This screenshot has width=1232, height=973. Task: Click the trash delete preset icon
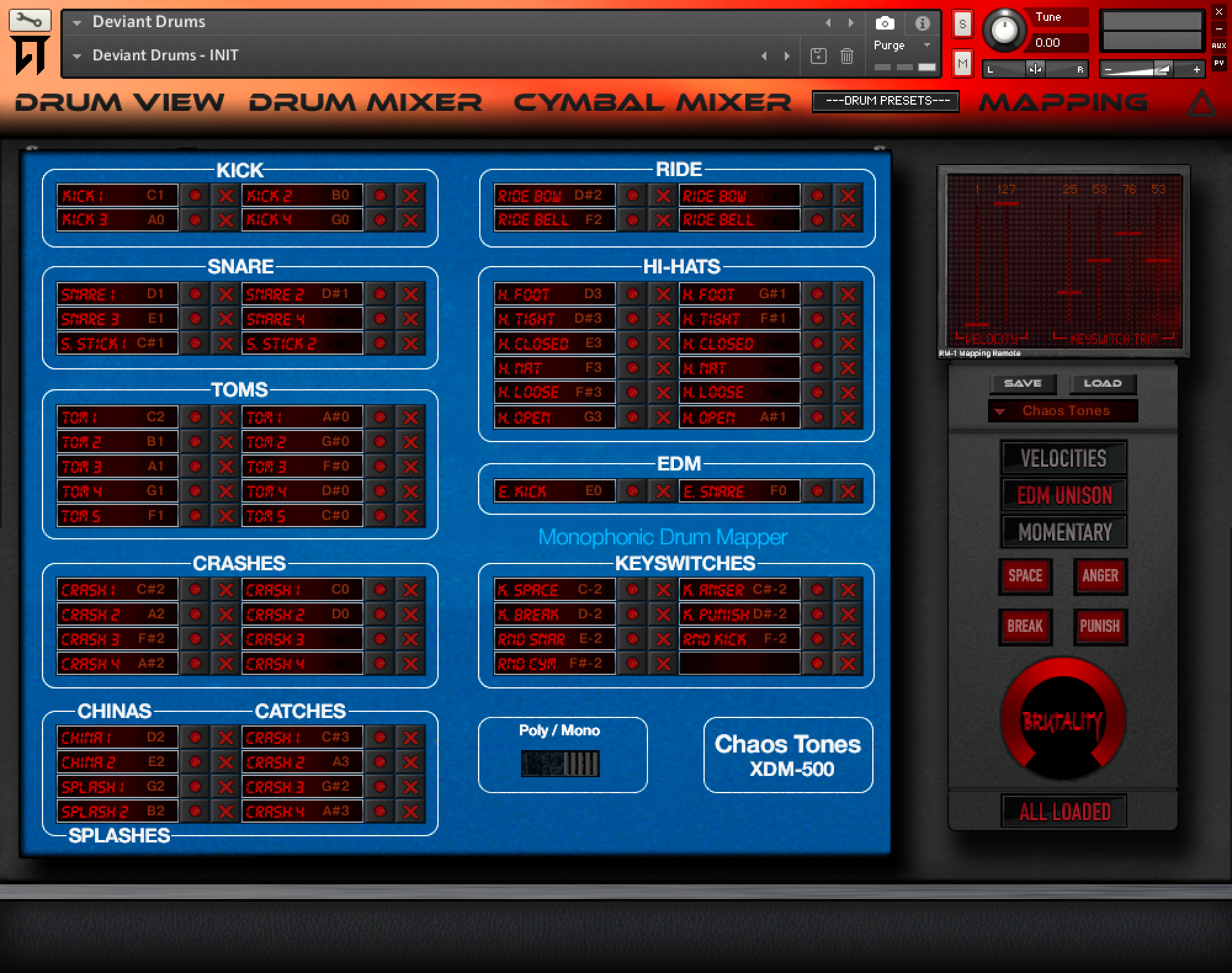(847, 56)
